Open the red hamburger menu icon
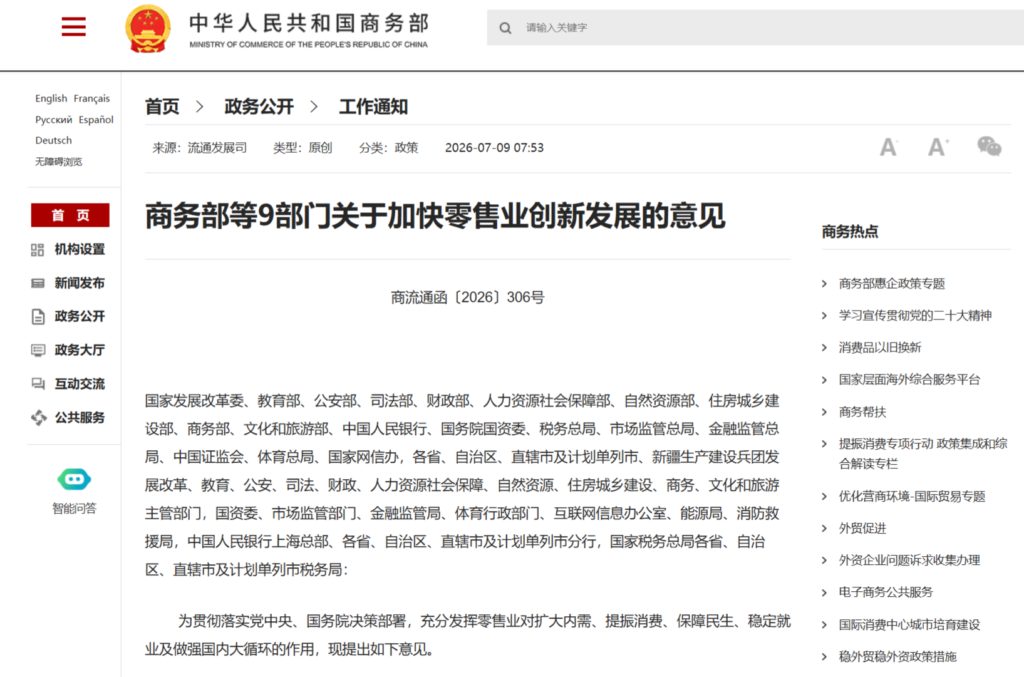 [73, 26]
